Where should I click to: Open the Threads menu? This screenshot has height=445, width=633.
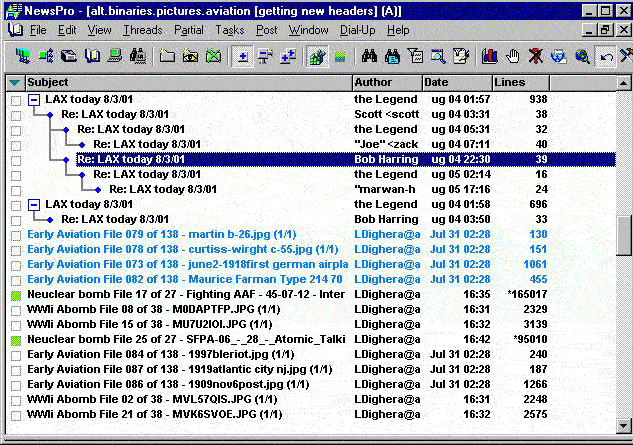coord(142,30)
